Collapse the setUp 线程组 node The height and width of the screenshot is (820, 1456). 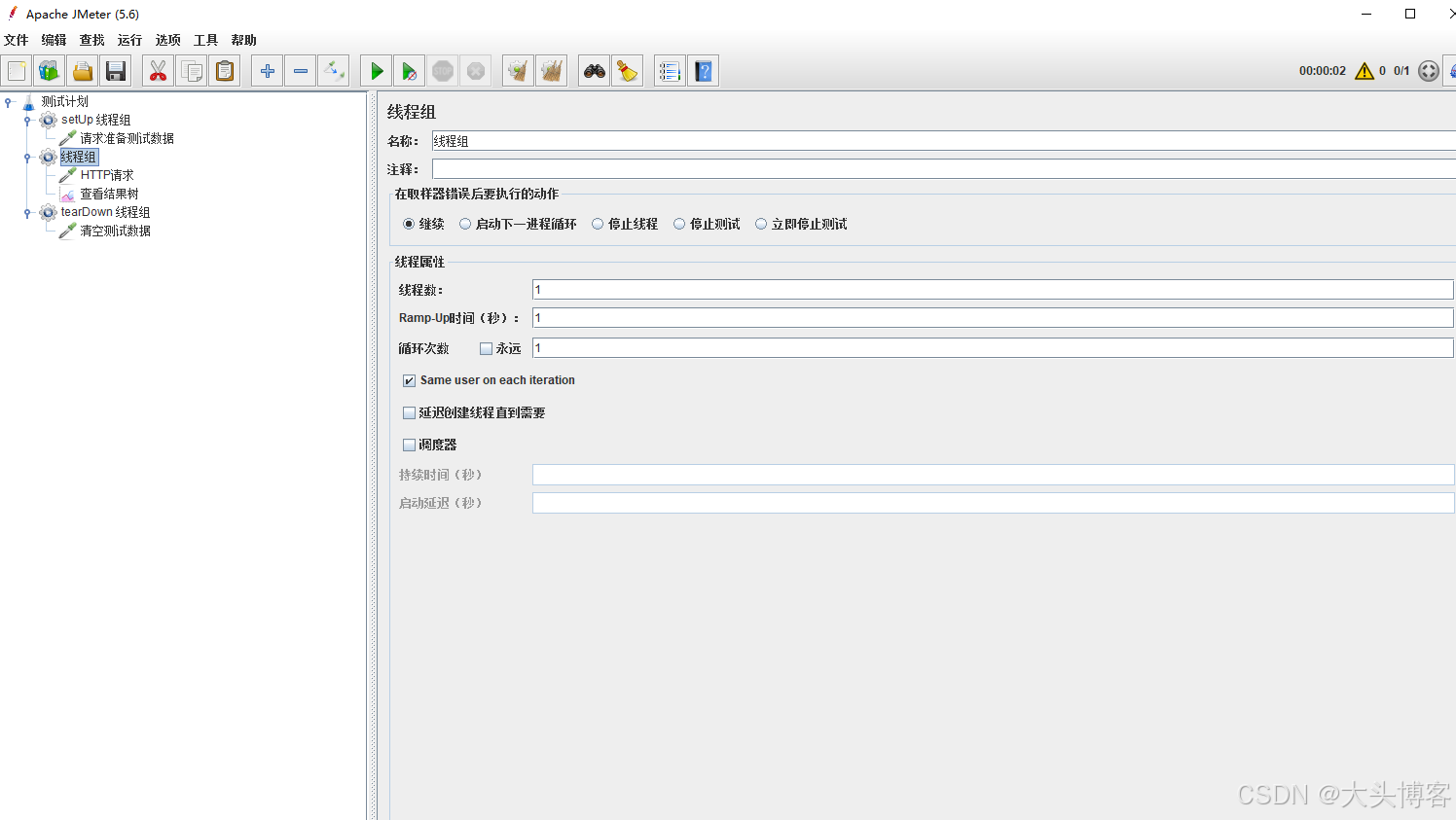tap(27, 121)
